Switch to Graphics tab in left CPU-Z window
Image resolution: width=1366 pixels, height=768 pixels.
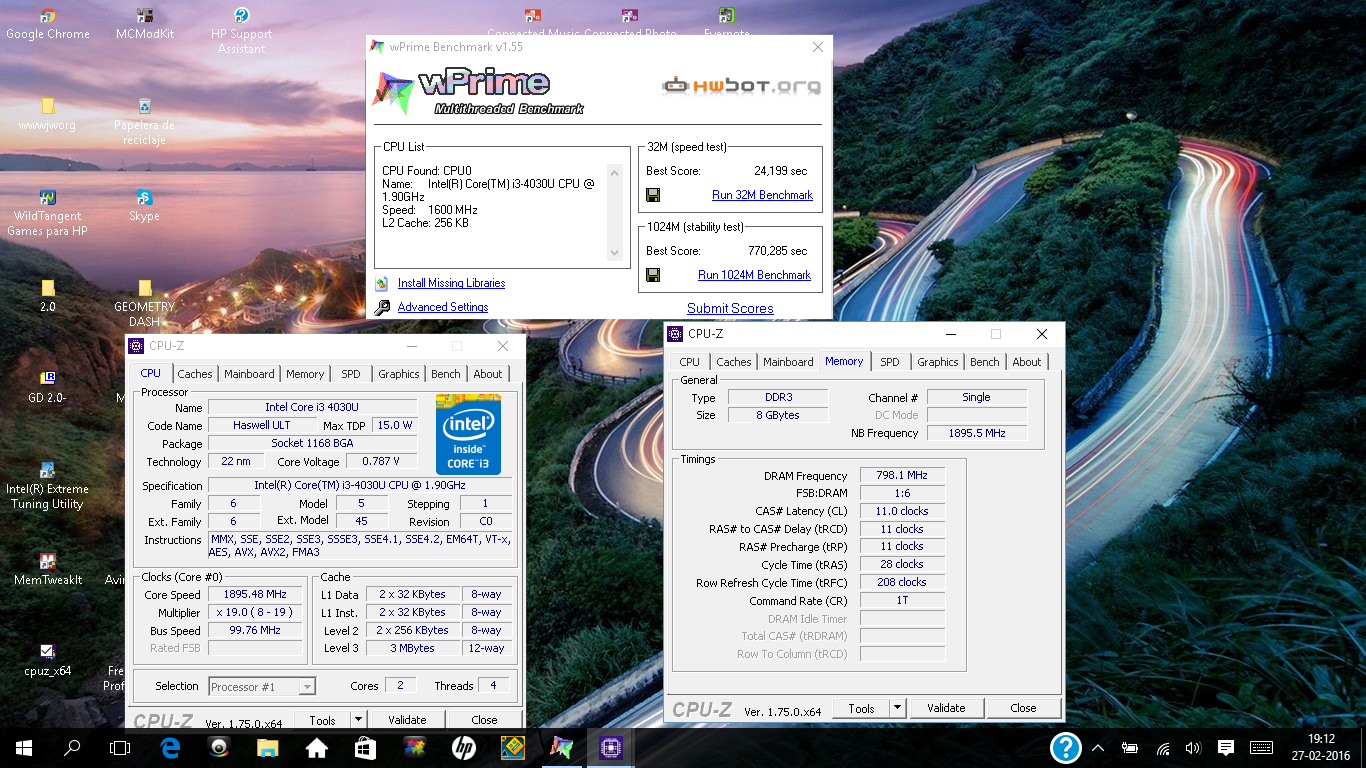click(x=399, y=374)
